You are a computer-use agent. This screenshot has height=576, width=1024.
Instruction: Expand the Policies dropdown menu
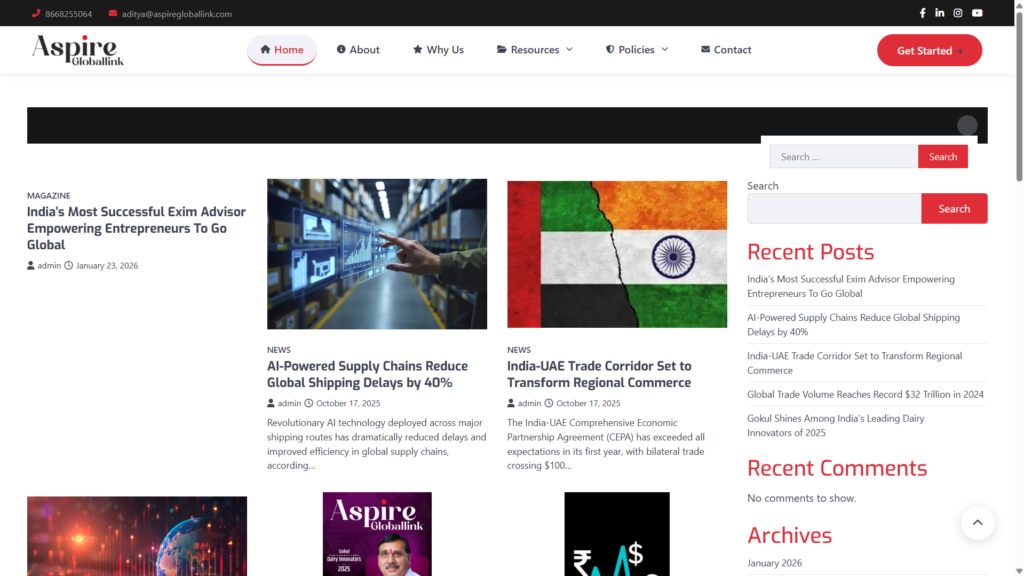(x=637, y=50)
